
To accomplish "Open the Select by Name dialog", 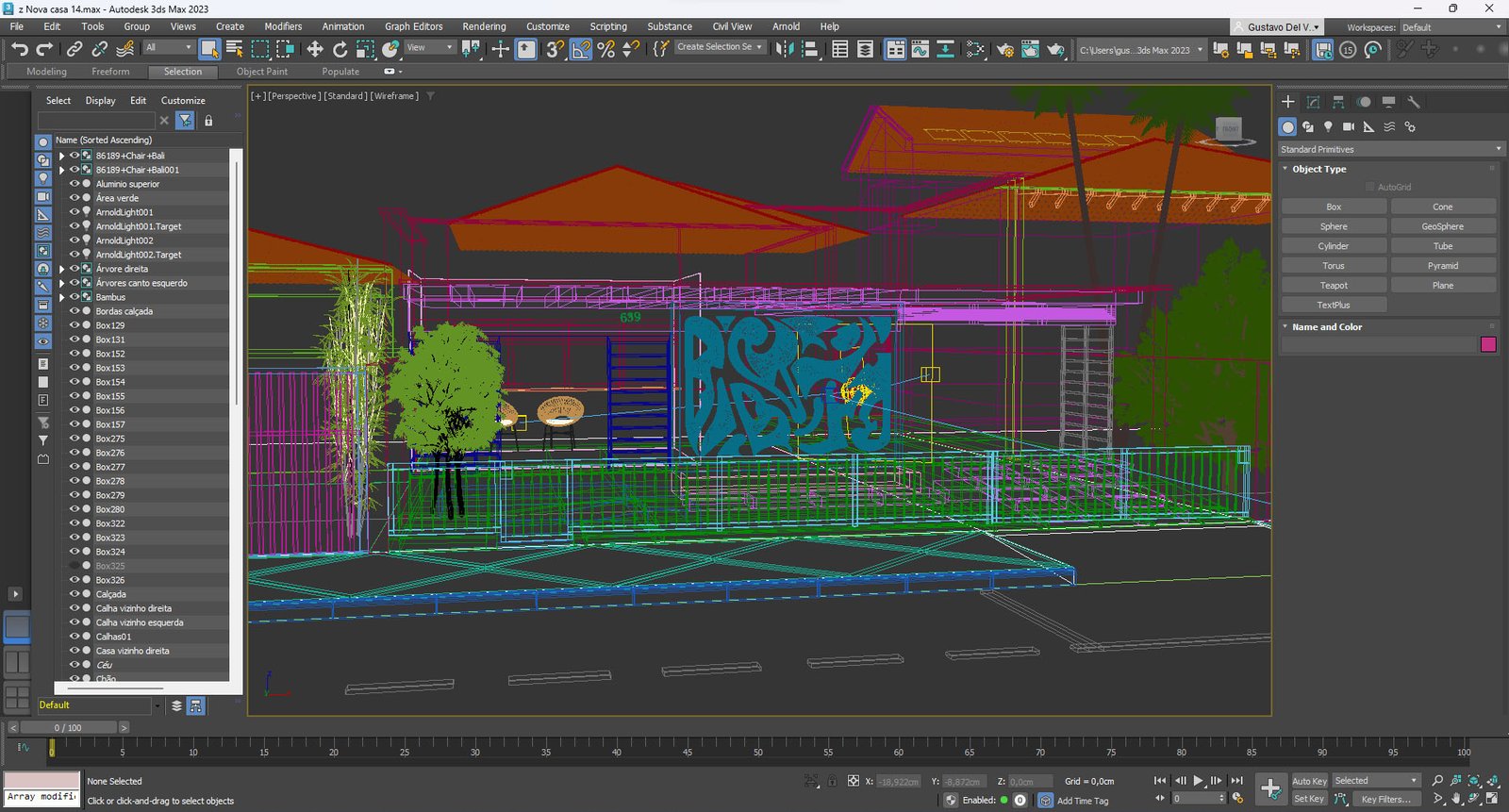I will click(x=234, y=49).
